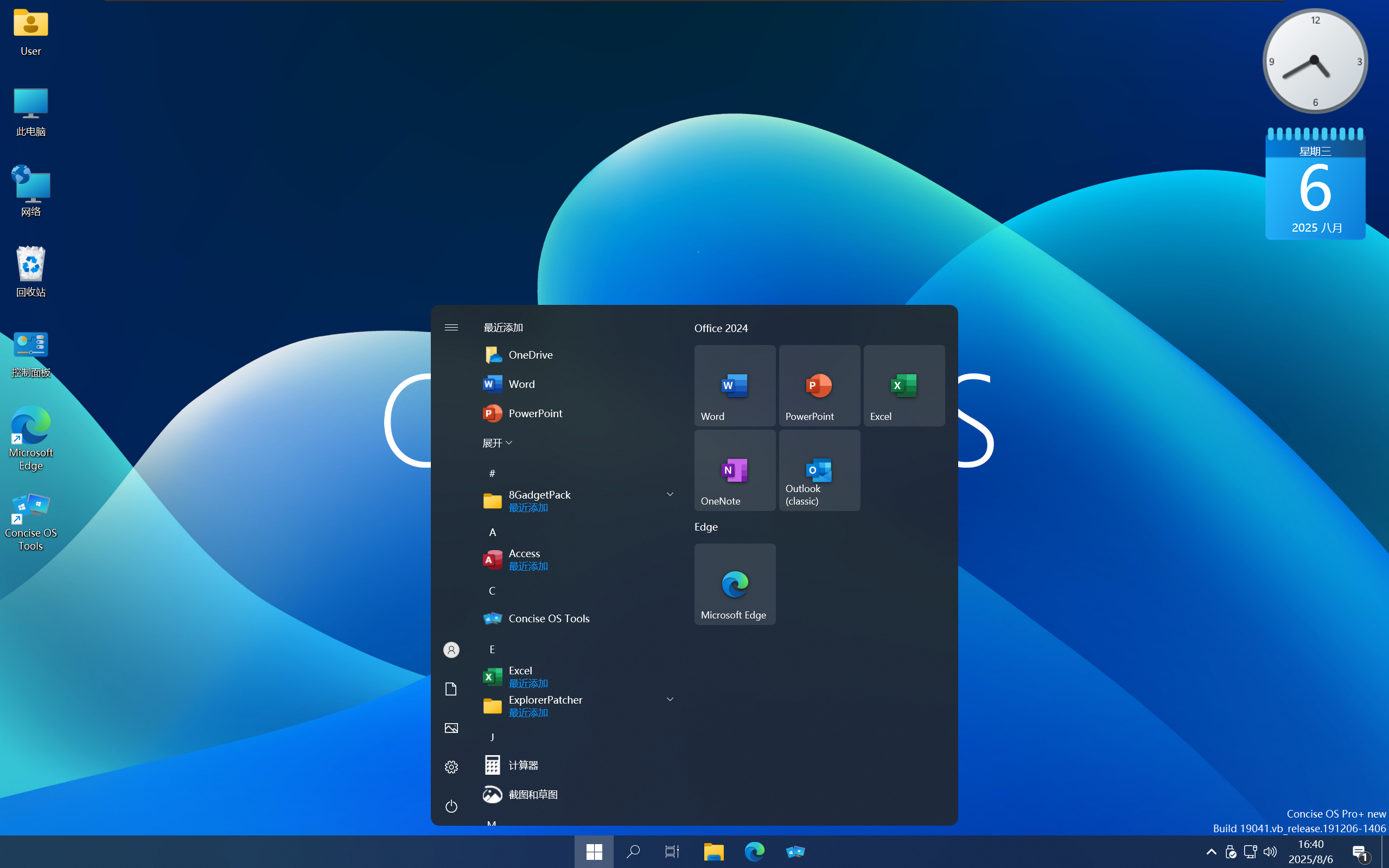Open the taskbar Search button
This screenshot has width=1389, height=868.
pyautogui.click(x=633, y=851)
